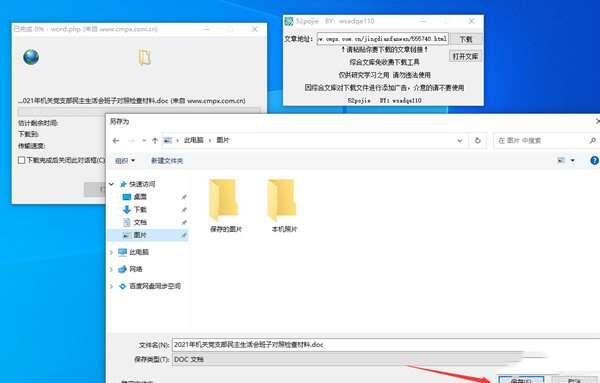Screen dimensions: 600x383
Task: Click folder icon in download progress window
Action: coord(144,57)
